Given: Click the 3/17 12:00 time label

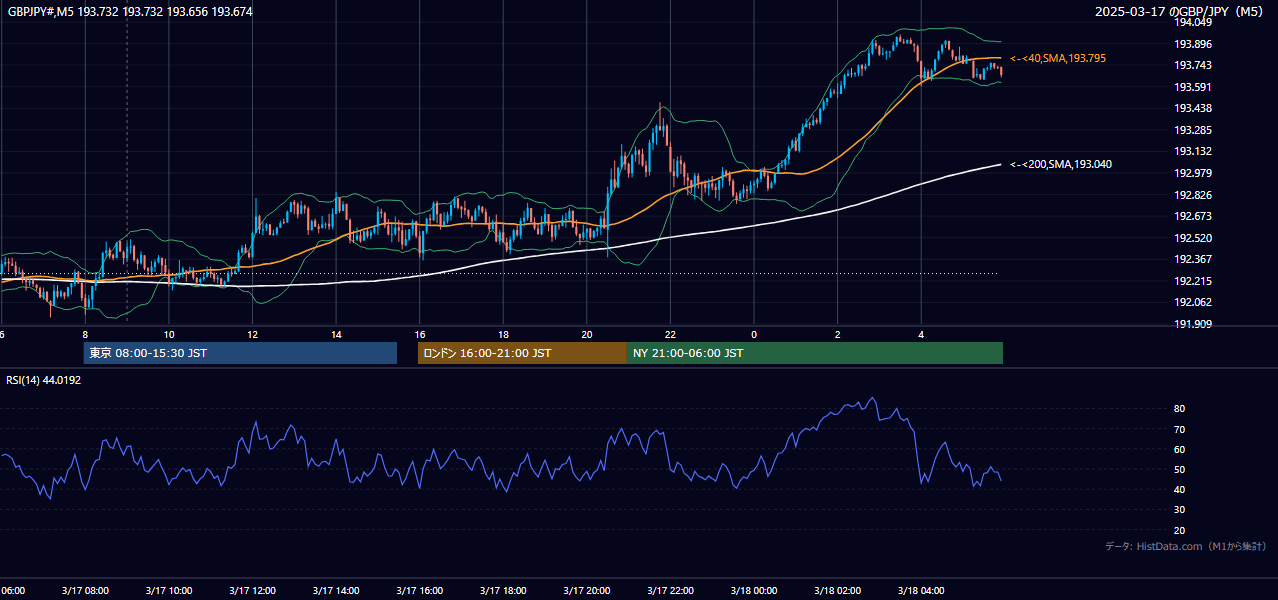Looking at the screenshot, I should pos(252,591).
